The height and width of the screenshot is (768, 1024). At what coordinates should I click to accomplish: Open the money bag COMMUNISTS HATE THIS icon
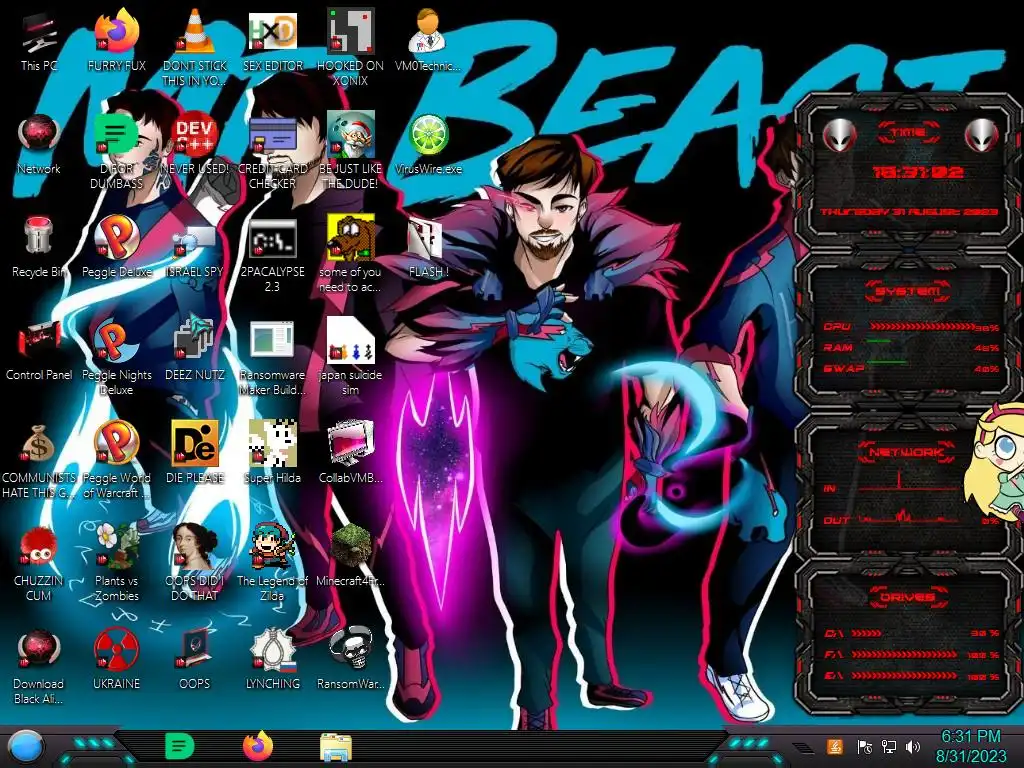39,460
